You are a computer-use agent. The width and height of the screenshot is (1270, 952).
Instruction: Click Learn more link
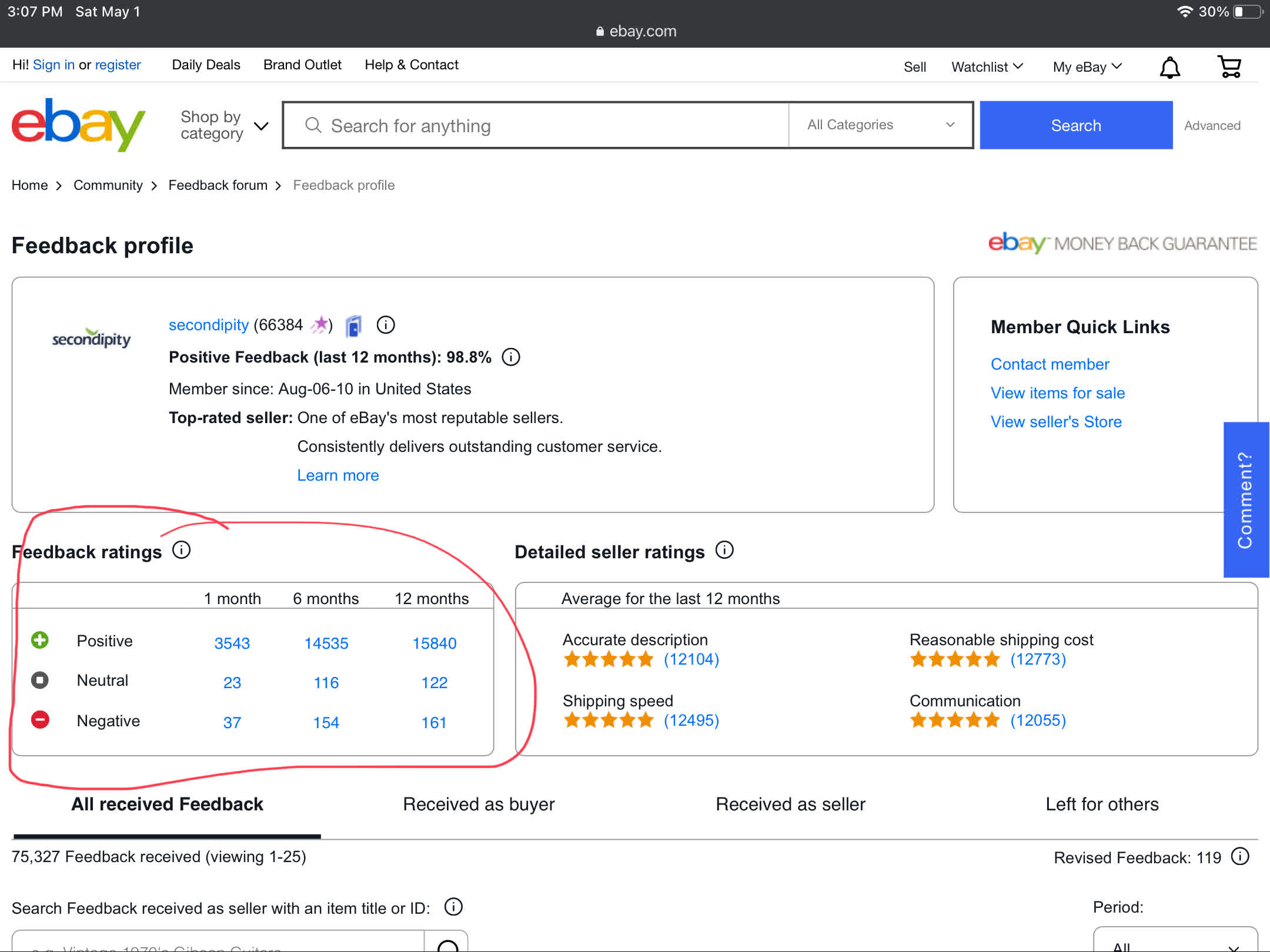[x=337, y=475]
